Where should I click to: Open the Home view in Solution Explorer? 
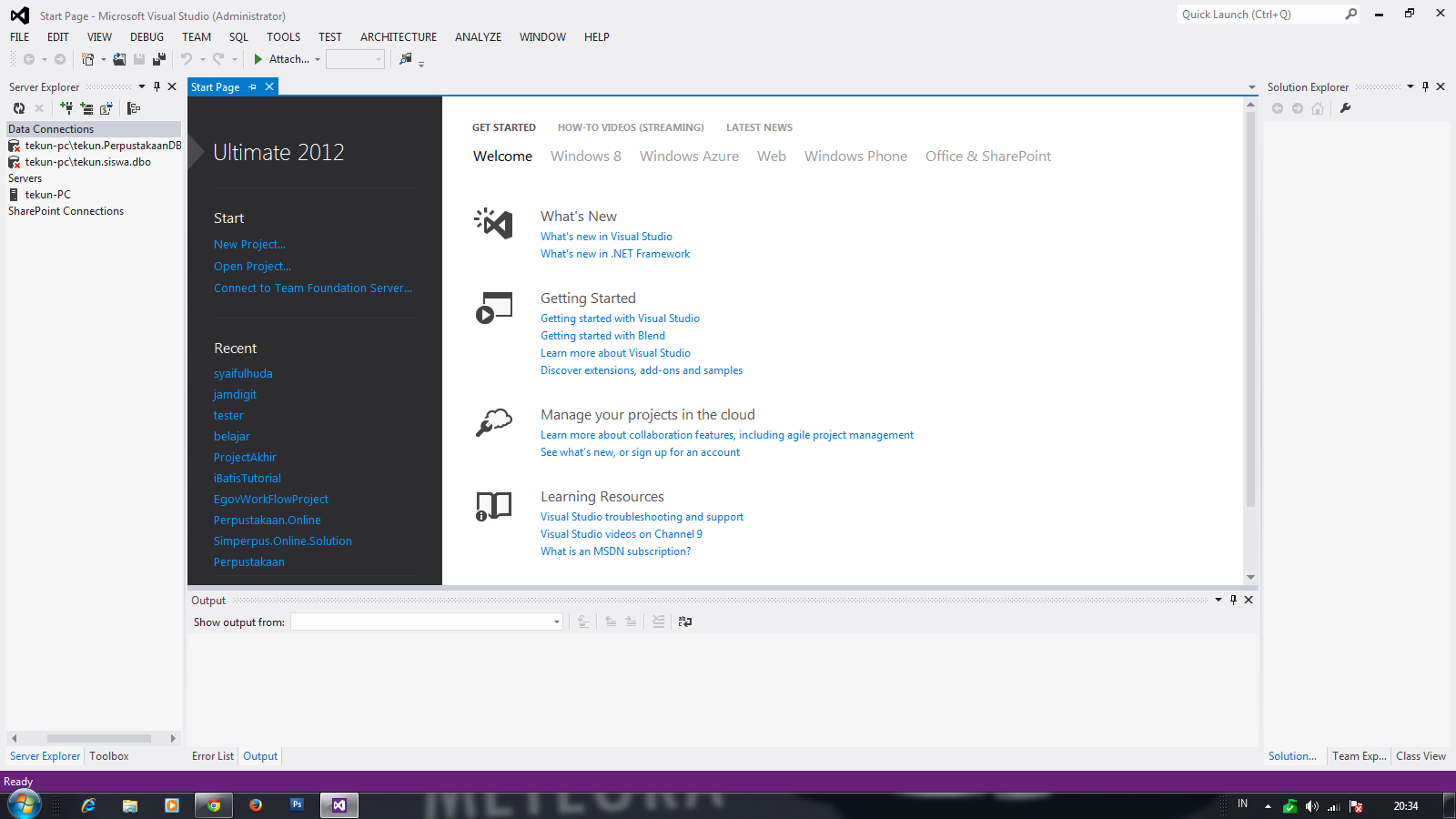click(x=1318, y=107)
